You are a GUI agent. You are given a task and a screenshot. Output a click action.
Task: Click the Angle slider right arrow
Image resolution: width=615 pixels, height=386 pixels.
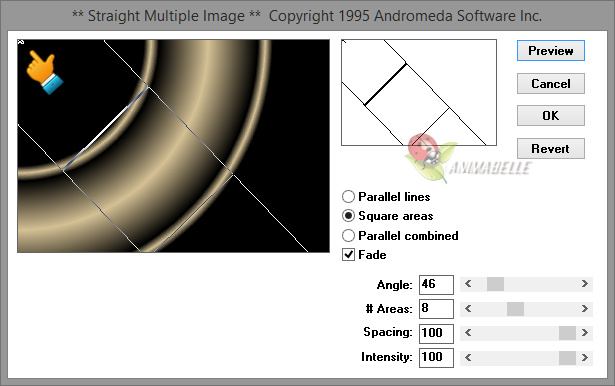(x=584, y=284)
